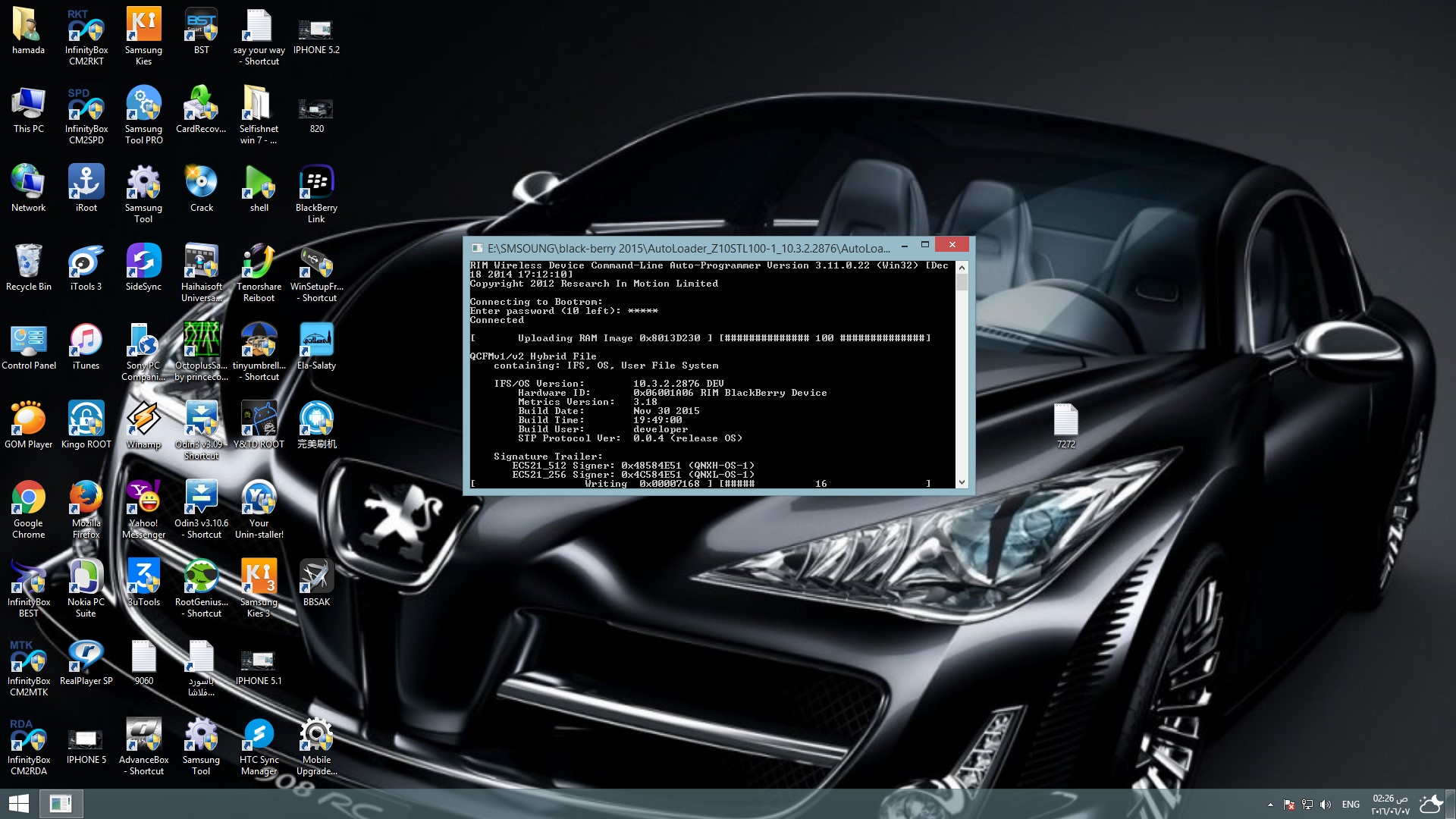1456x819 pixels.
Task: Select the BST desktop icon
Action: tap(201, 32)
